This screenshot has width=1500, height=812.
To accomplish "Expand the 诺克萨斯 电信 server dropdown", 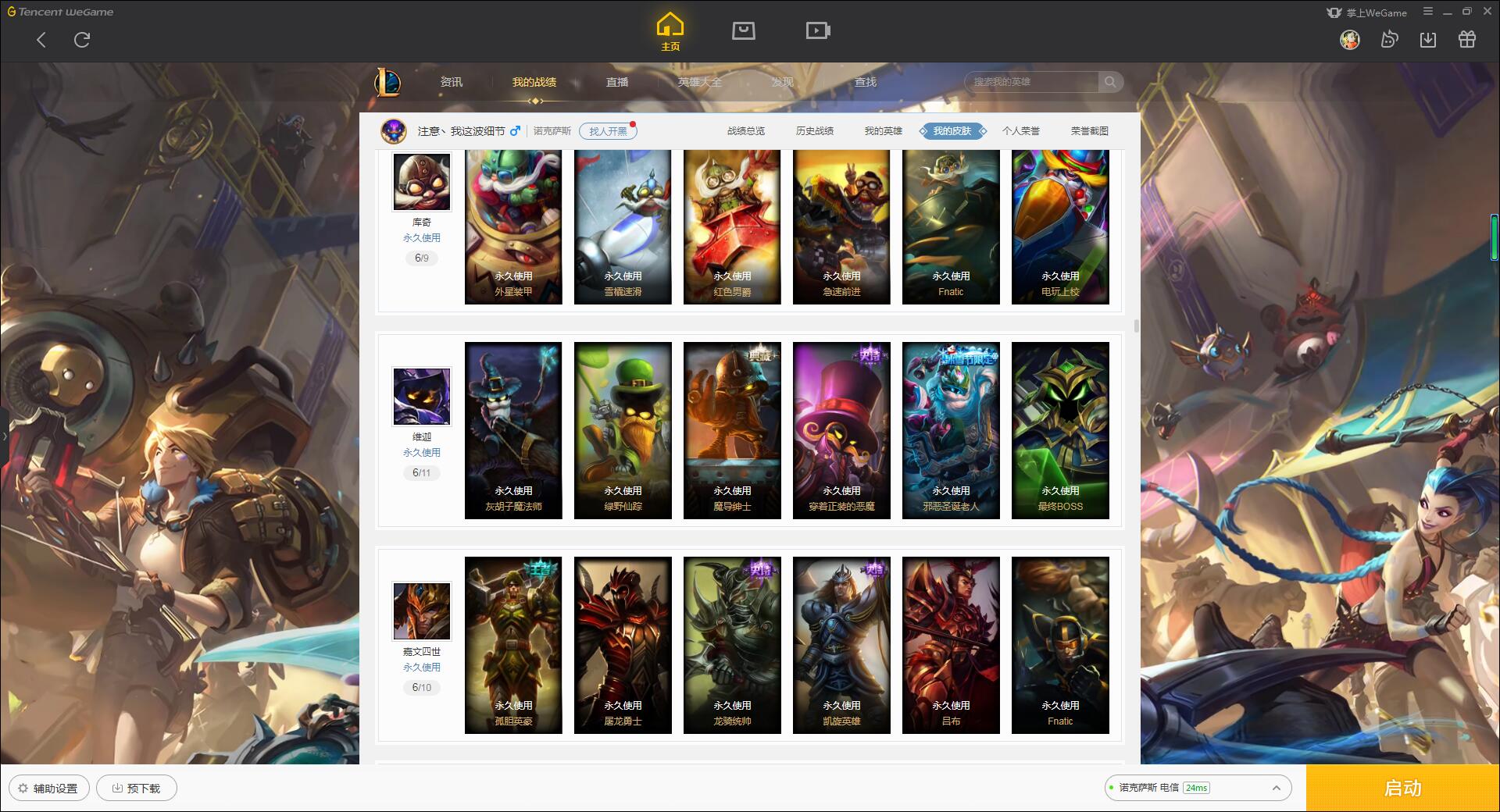I will point(1197,788).
